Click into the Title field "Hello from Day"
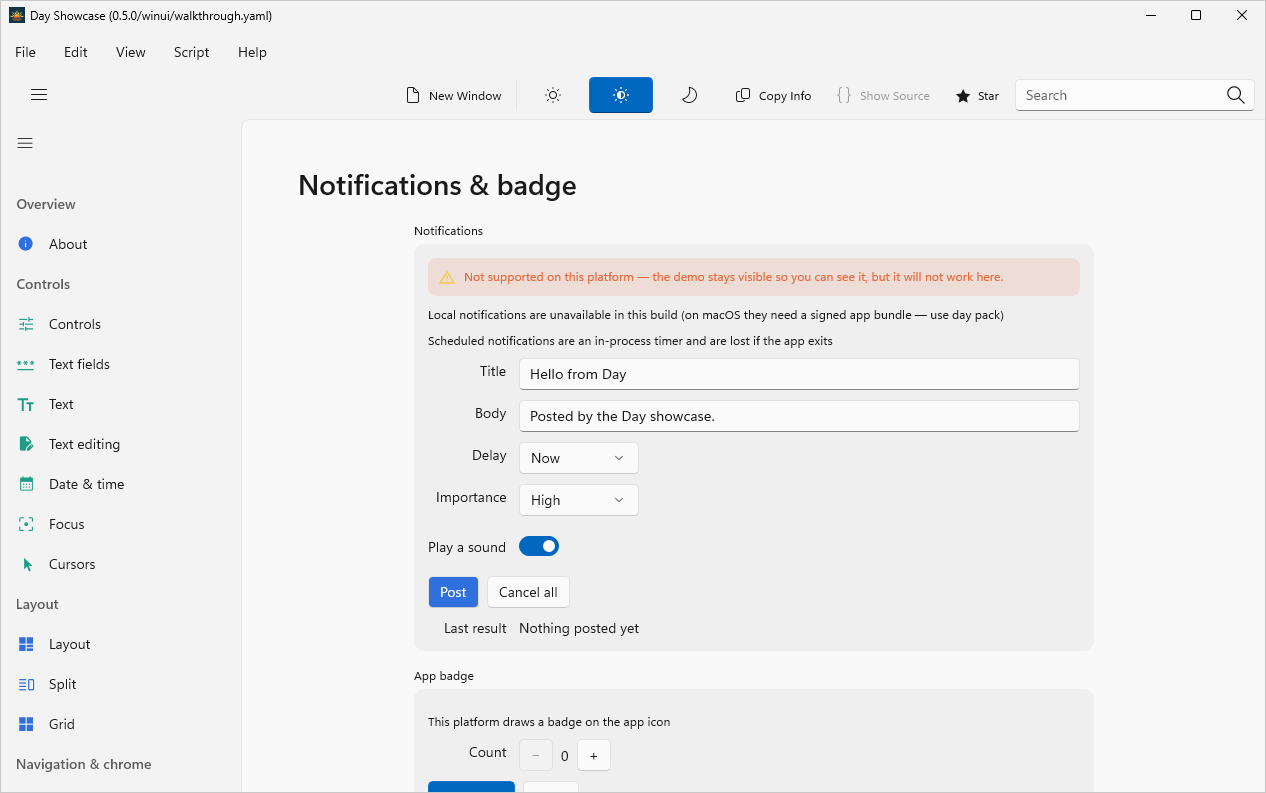This screenshot has height=793, width=1266. (x=799, y=374)
